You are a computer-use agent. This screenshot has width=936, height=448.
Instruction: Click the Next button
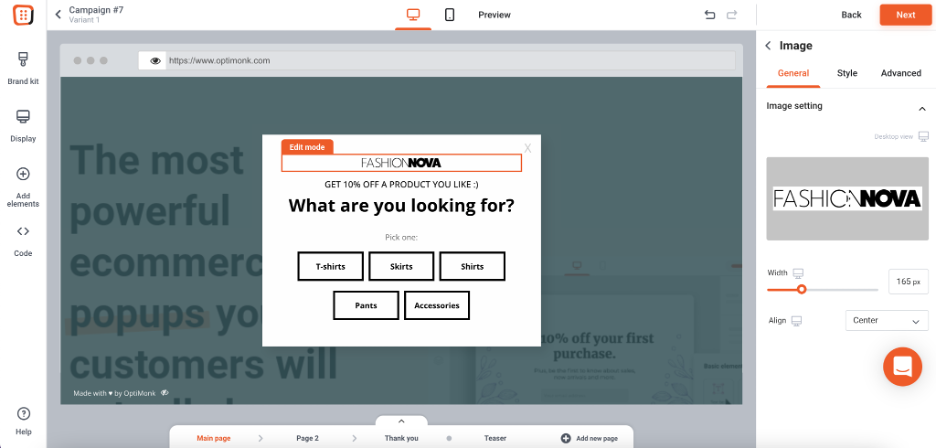point(905,15)
